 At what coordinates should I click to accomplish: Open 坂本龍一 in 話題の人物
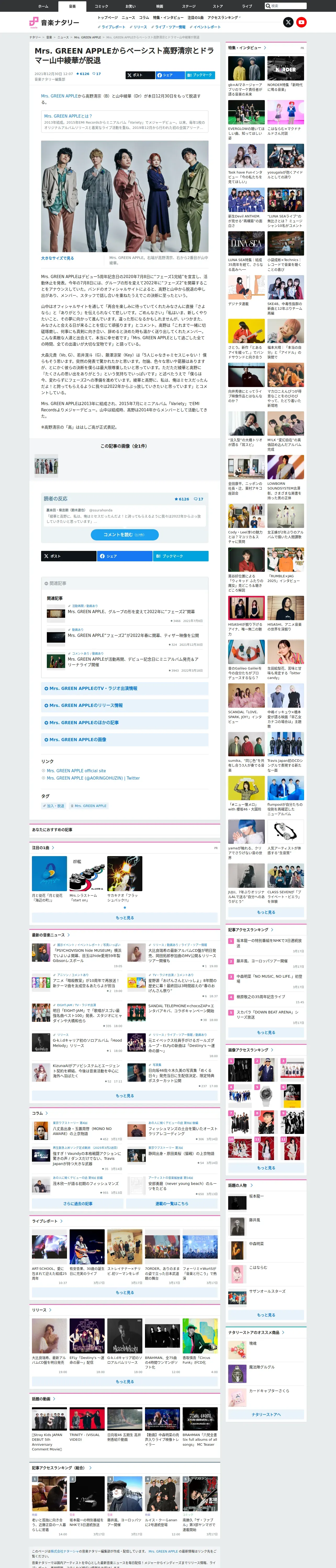(256, 1196)
